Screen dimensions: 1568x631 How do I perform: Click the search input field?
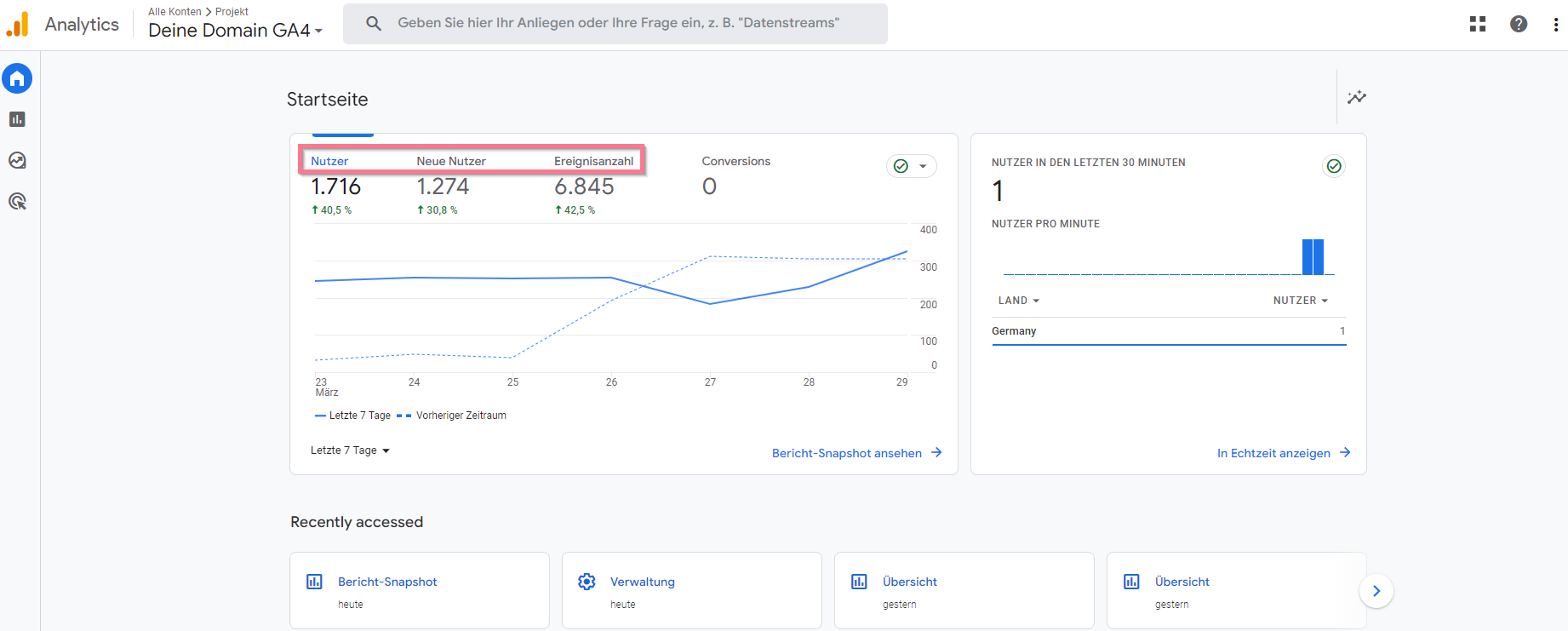617,23
